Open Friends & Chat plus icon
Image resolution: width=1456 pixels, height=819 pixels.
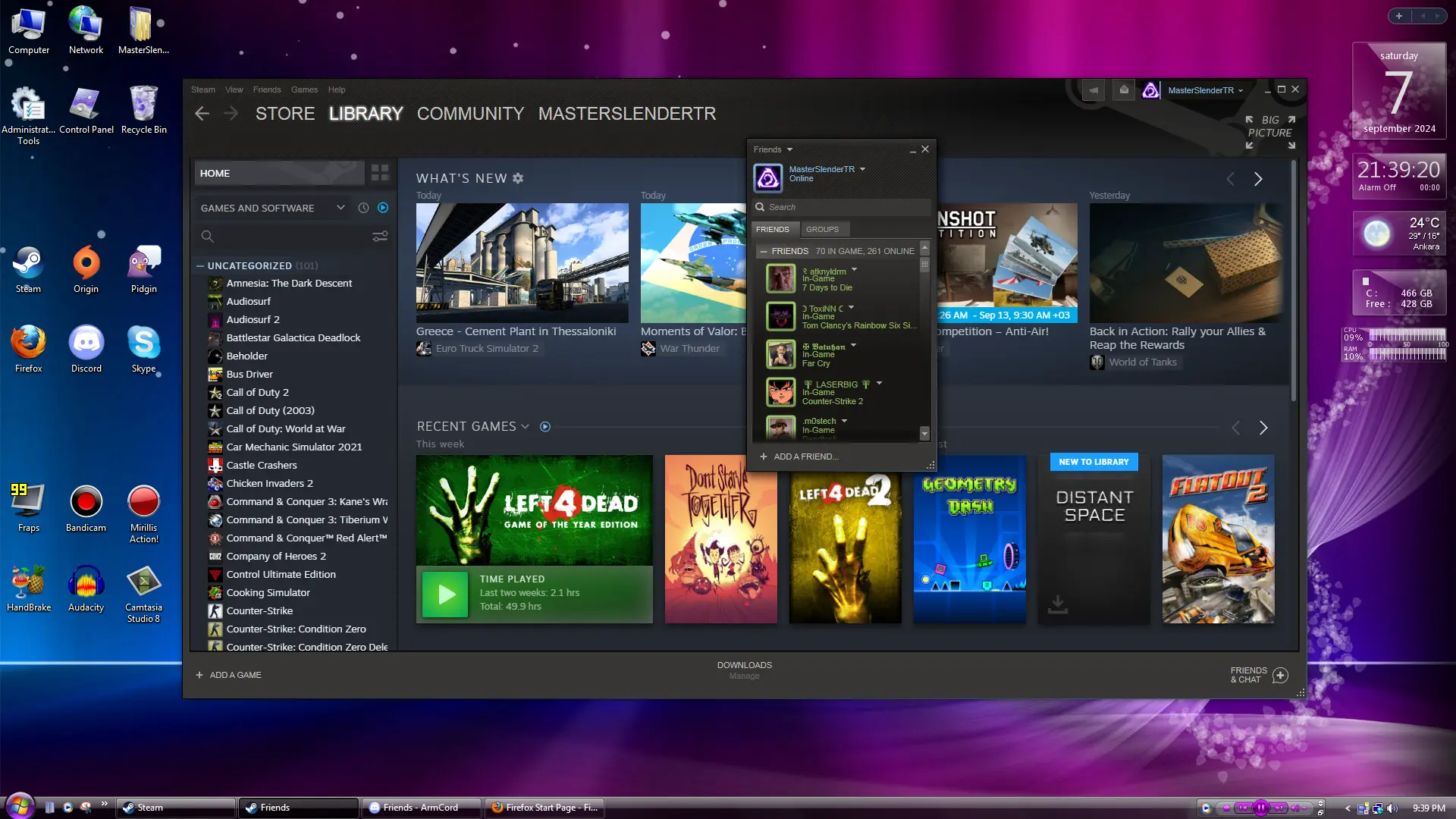pyautogui.click(x=1280, y=675)
